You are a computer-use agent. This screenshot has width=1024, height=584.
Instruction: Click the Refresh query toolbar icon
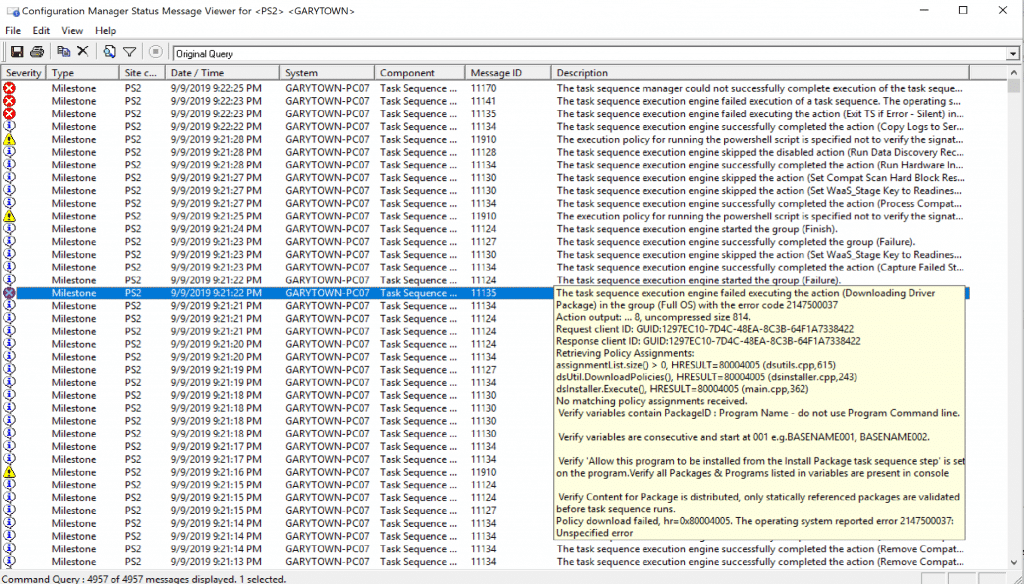tap(109, 52)
